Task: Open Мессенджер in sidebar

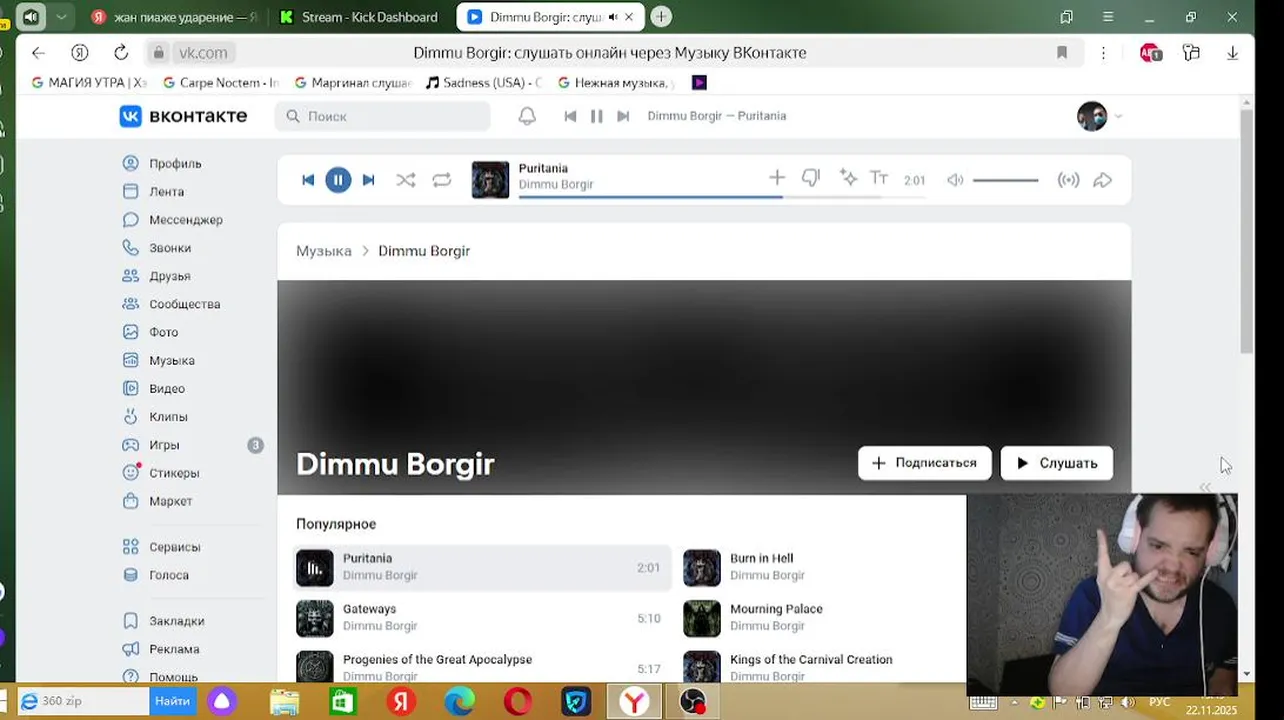Action: pyautogui.click(x=186, y=219)
